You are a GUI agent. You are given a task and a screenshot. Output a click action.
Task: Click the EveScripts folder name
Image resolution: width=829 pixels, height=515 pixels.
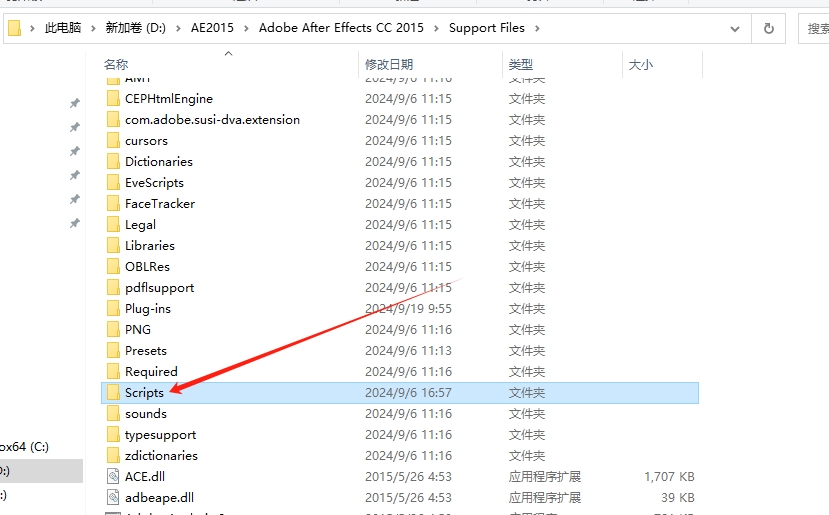pyautogui.click(x=154, y=182)
